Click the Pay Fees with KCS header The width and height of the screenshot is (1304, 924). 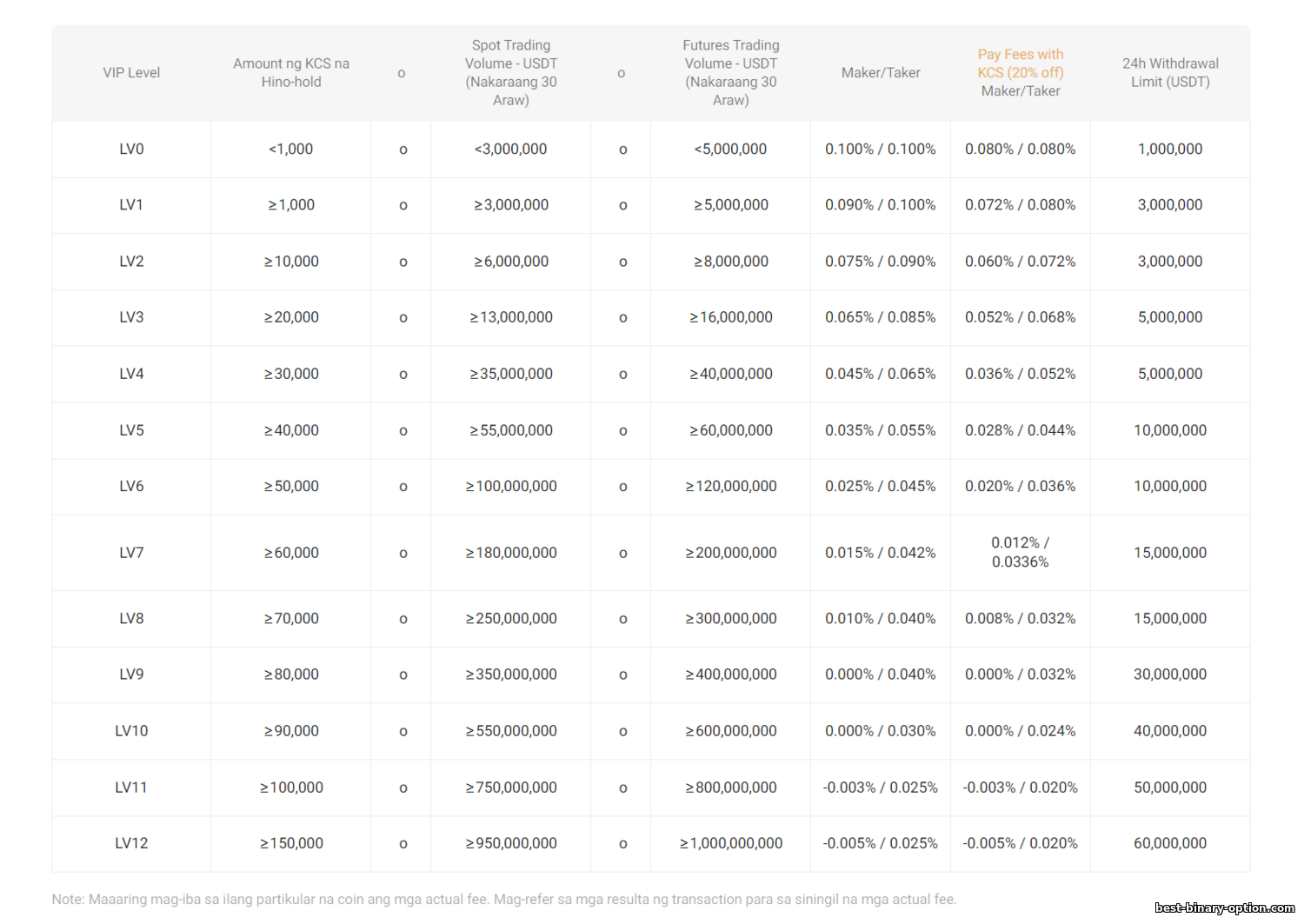[1021, 73]
